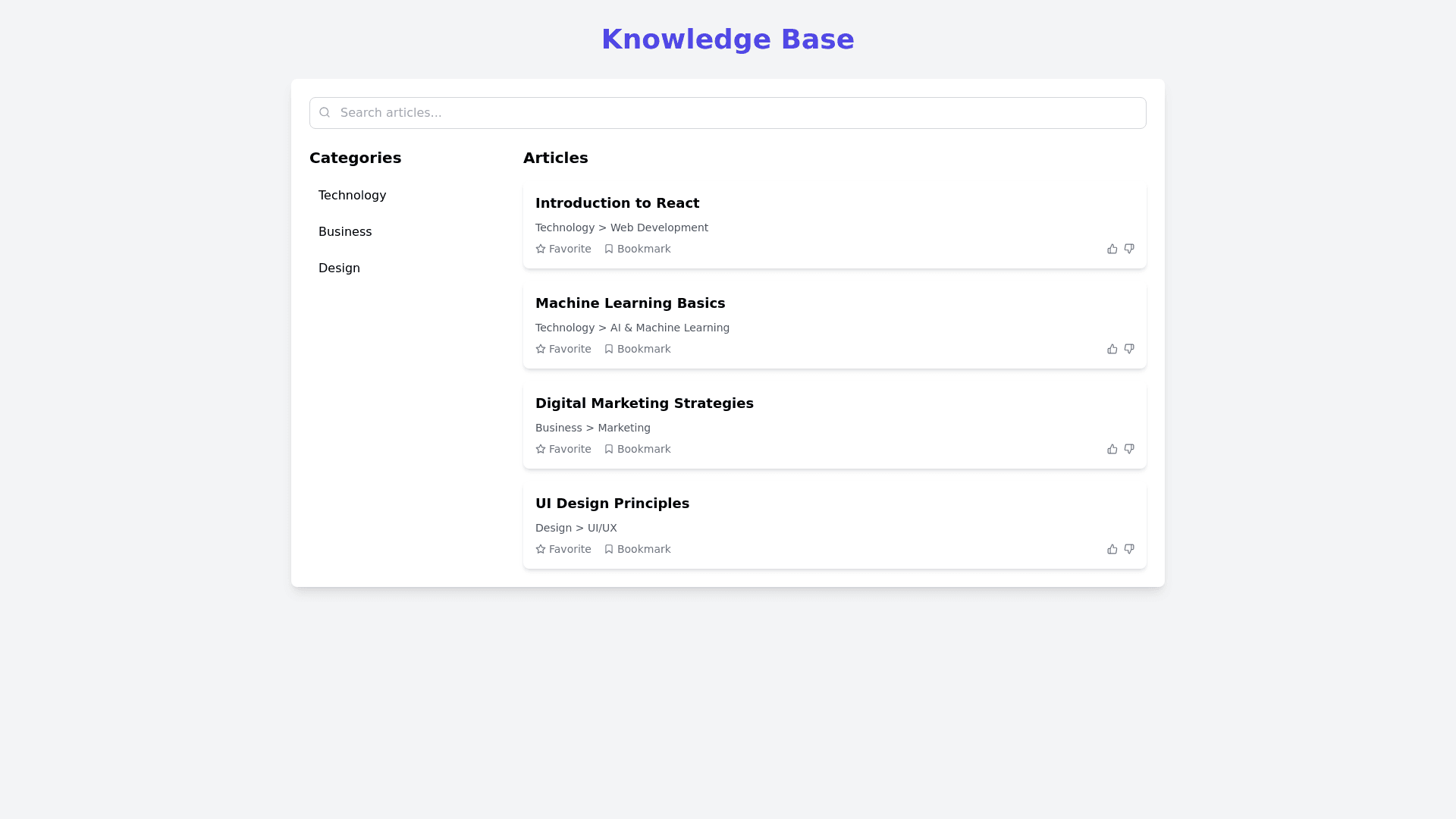This screenshot has width=1456, height=819.
Task: Dislike the UI Design Principles article
Action: click(1129, 549)
